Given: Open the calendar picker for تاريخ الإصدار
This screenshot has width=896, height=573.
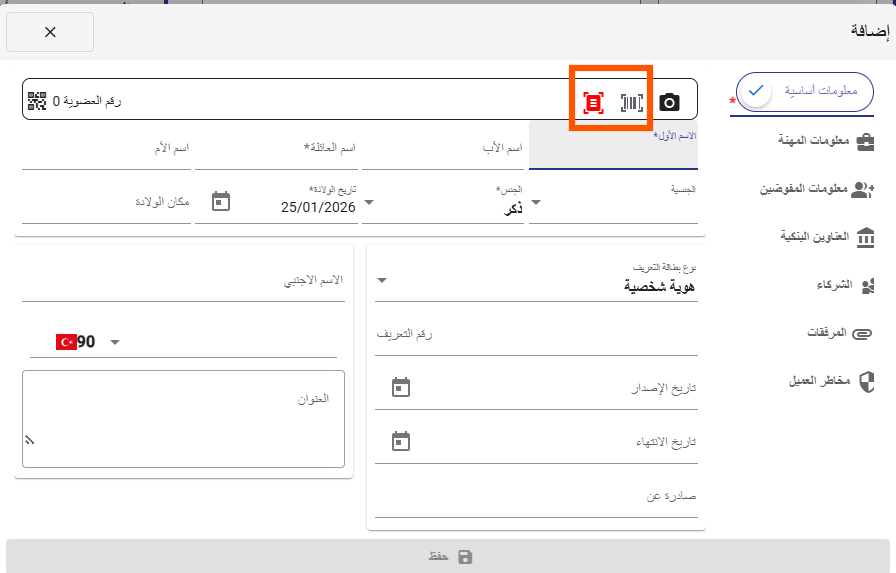Looking at the screenshot, I should [x=400, y=387].
